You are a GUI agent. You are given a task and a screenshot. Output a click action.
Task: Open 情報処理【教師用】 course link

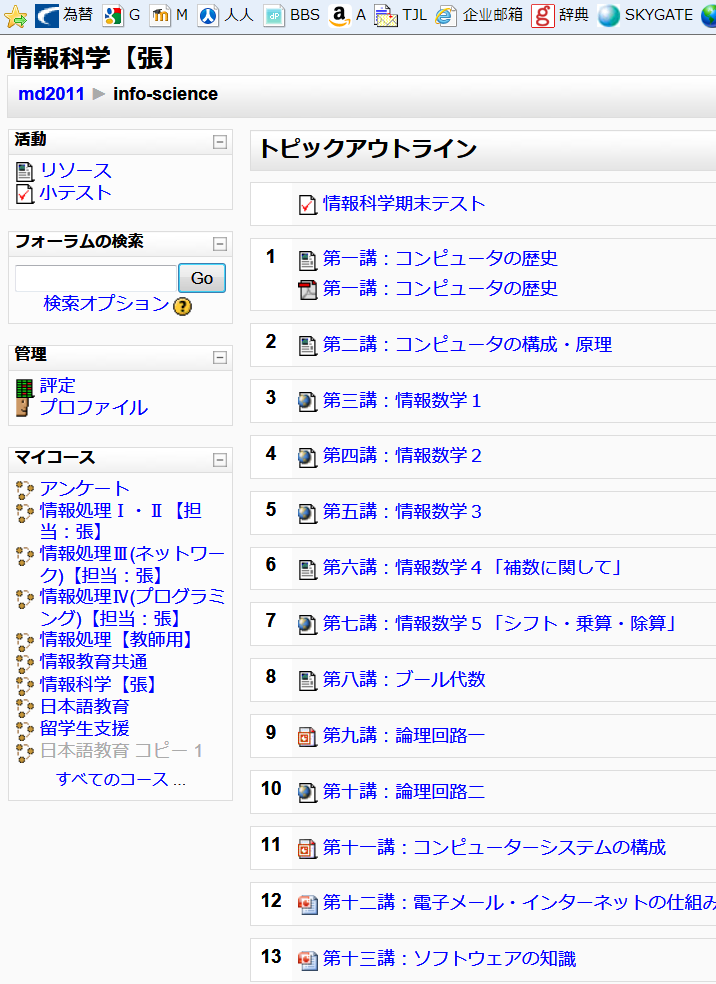point(119,639)
